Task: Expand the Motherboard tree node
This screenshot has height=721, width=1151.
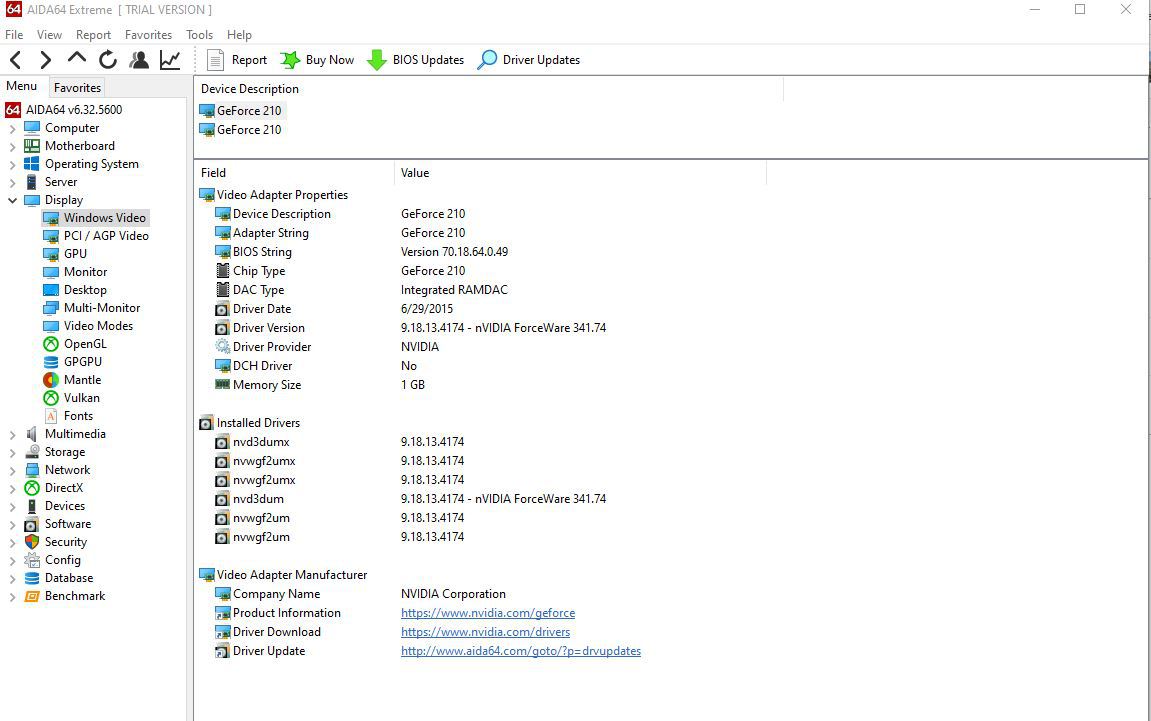Action: [12, 146]
